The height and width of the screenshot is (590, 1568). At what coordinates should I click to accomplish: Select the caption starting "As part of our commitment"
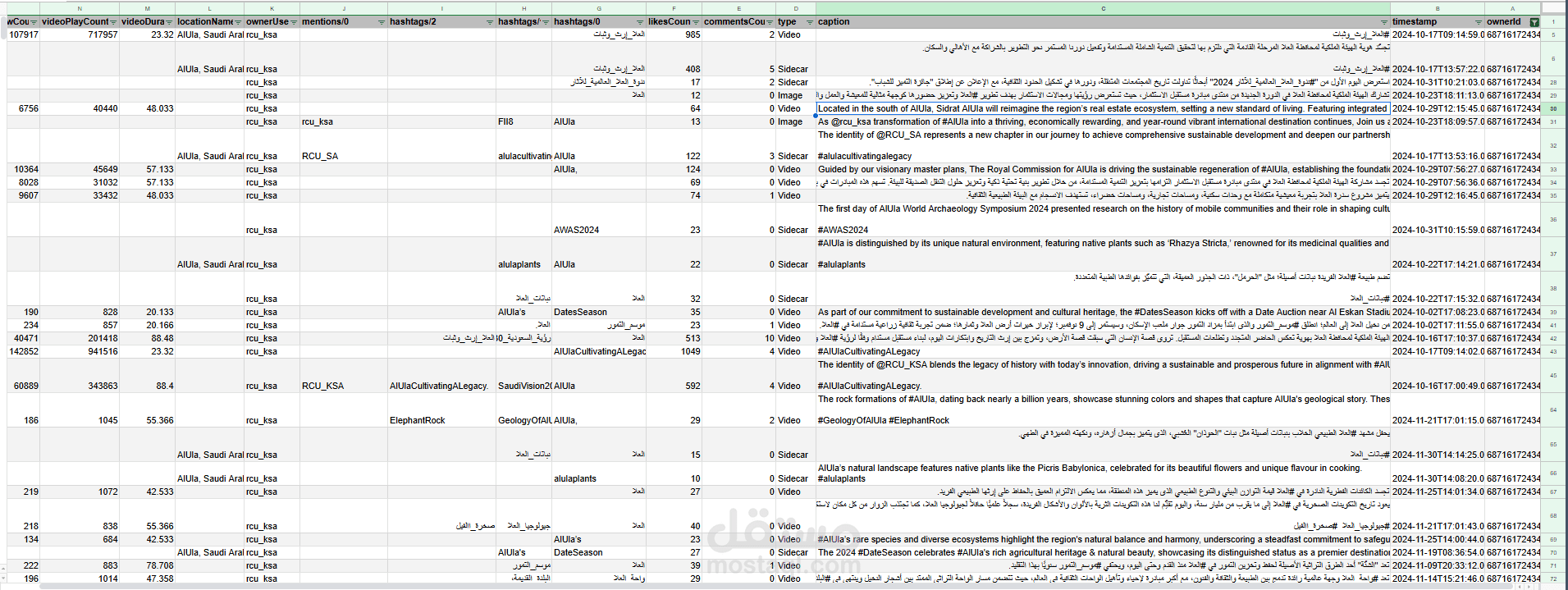pyautogui.click(x=1103, y=312)
